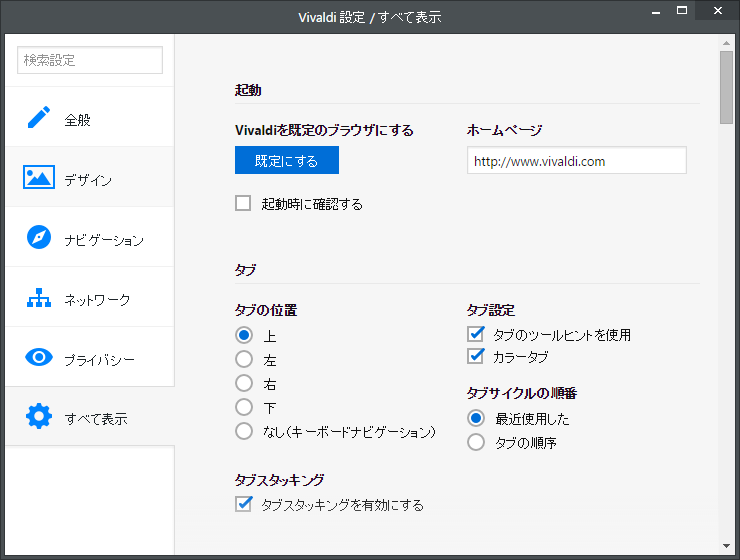Click the compass icon for ナビゲーション

pos(39,237)
